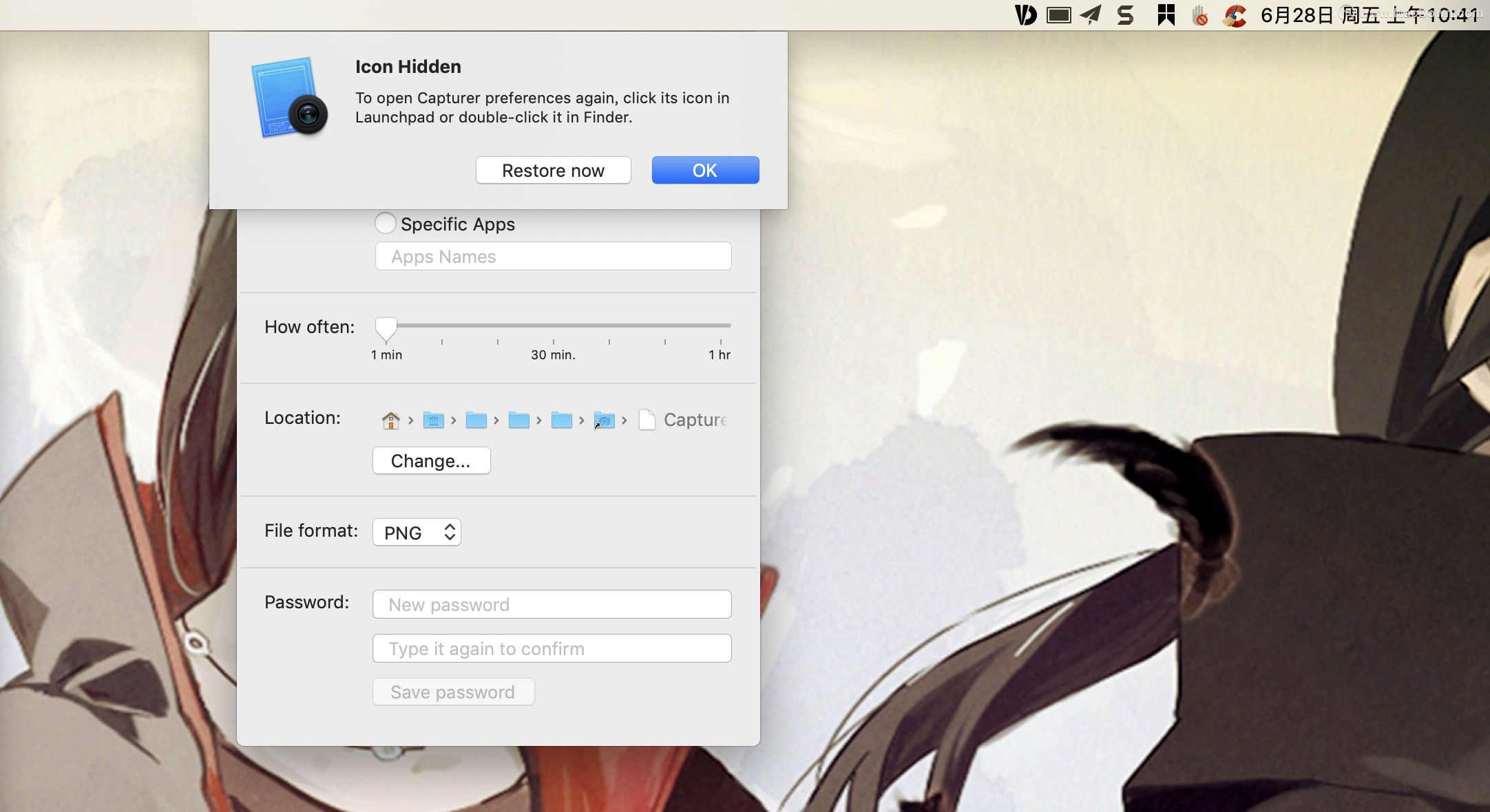Click the Capture document icon in Location path
This screenshot has width=1490, height=812.
[647, 420]
